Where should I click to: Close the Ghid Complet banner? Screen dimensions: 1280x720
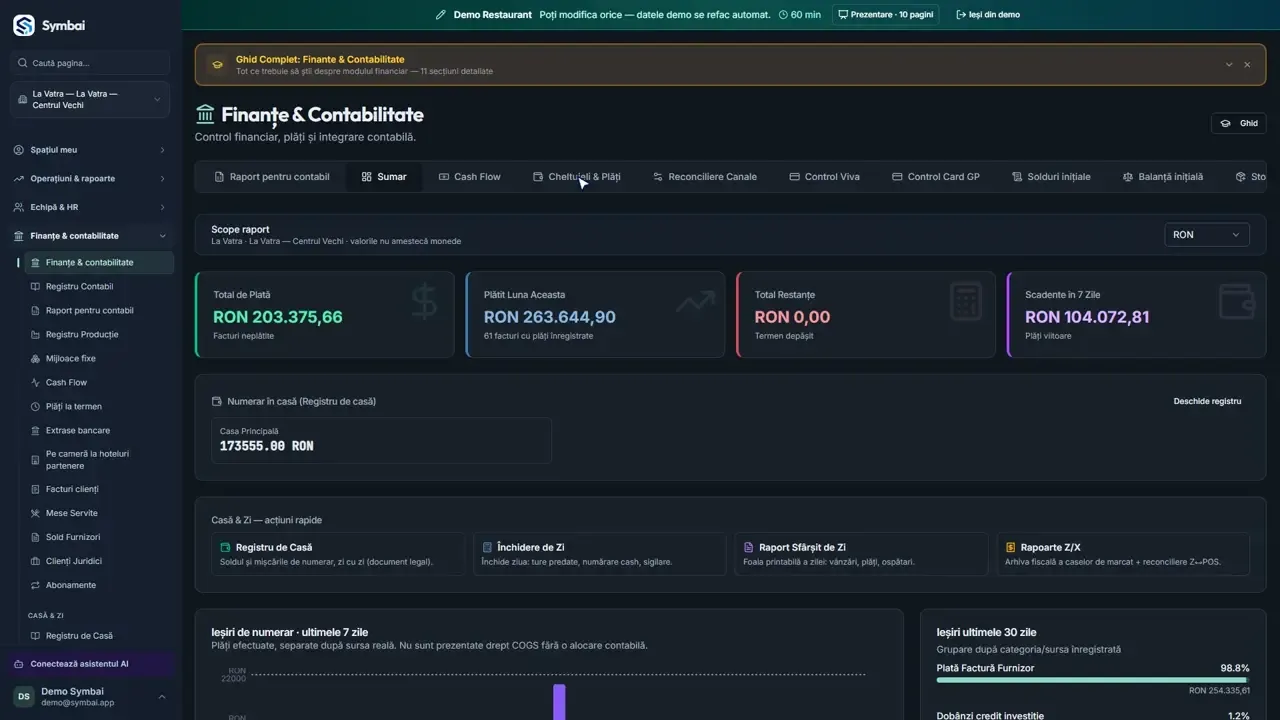(x=1247, y=65)
